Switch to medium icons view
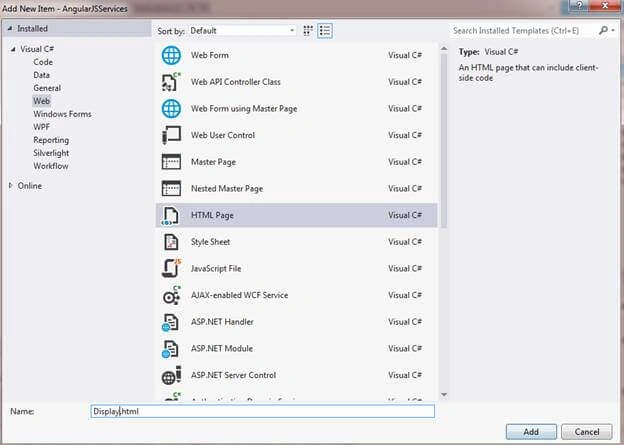 [308, 31]
